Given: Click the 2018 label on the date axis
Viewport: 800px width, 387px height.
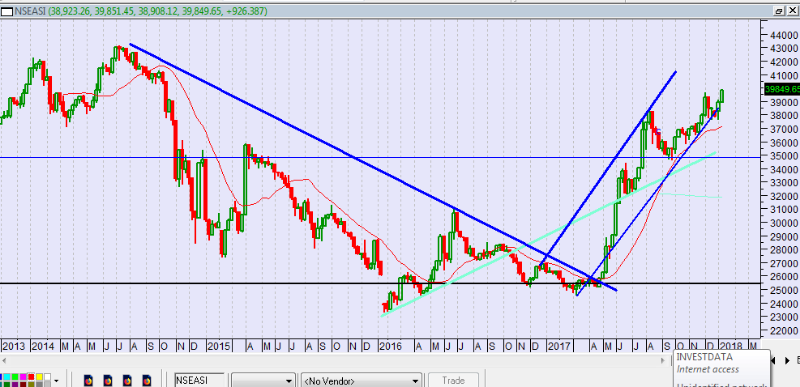Looking at the screenshot, I should click(x=732, y=346).
